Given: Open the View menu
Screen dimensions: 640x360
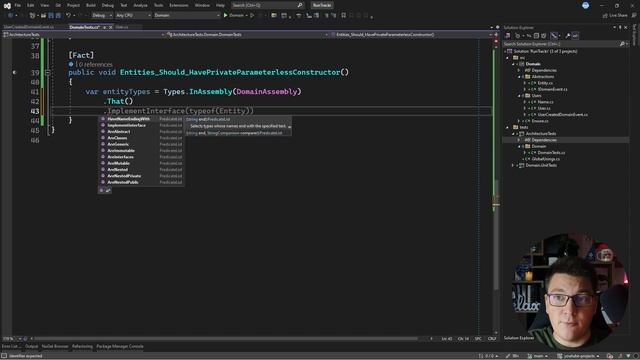Looking at the screenshot, I should [44, 5].
